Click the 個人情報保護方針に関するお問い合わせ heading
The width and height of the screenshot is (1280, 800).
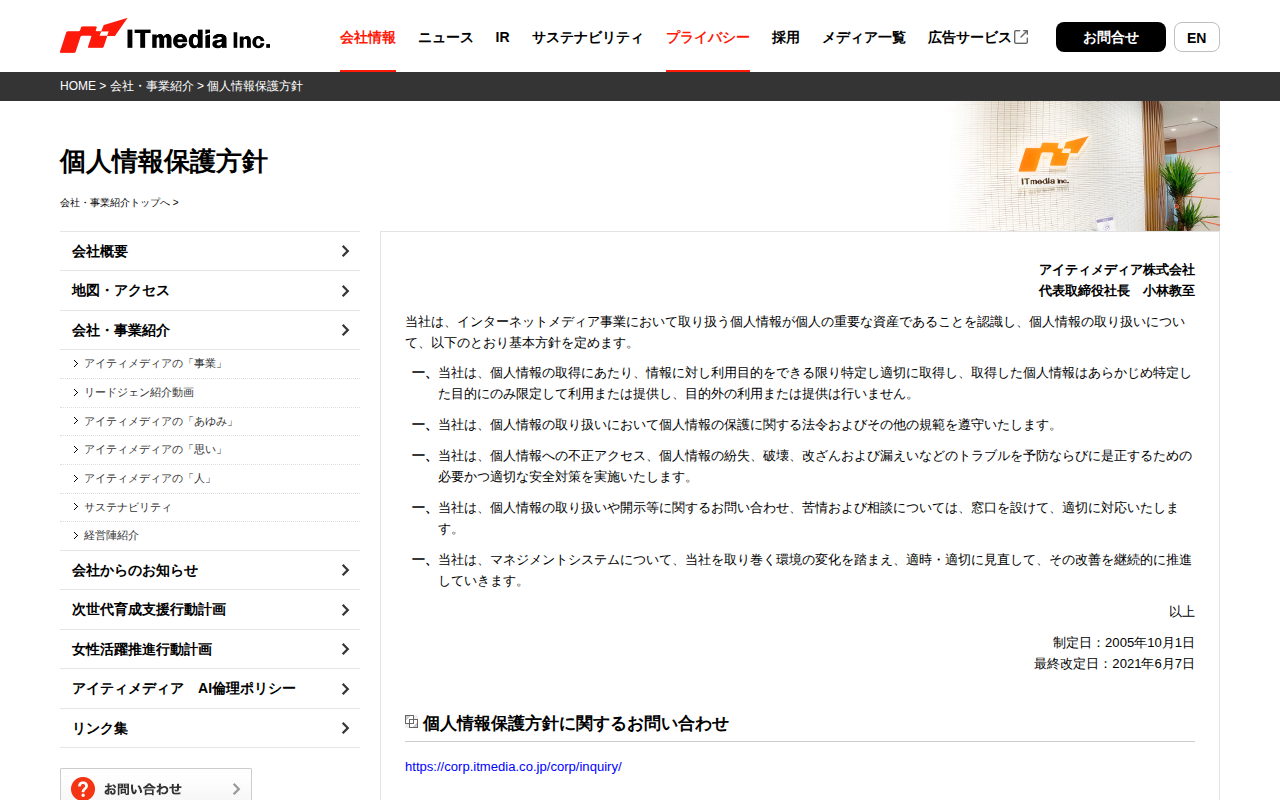coord(576,723)
